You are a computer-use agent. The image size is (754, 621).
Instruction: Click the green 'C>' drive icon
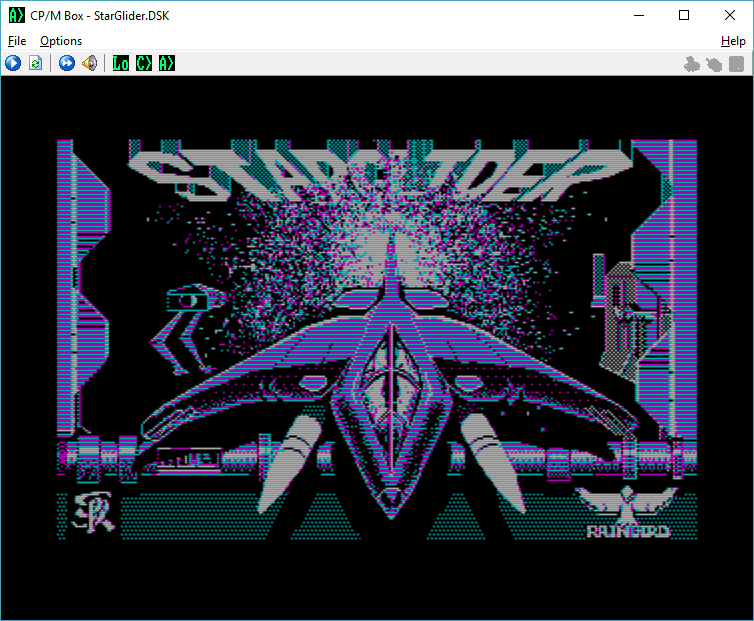pyautogui.click(x=144, y=63)
